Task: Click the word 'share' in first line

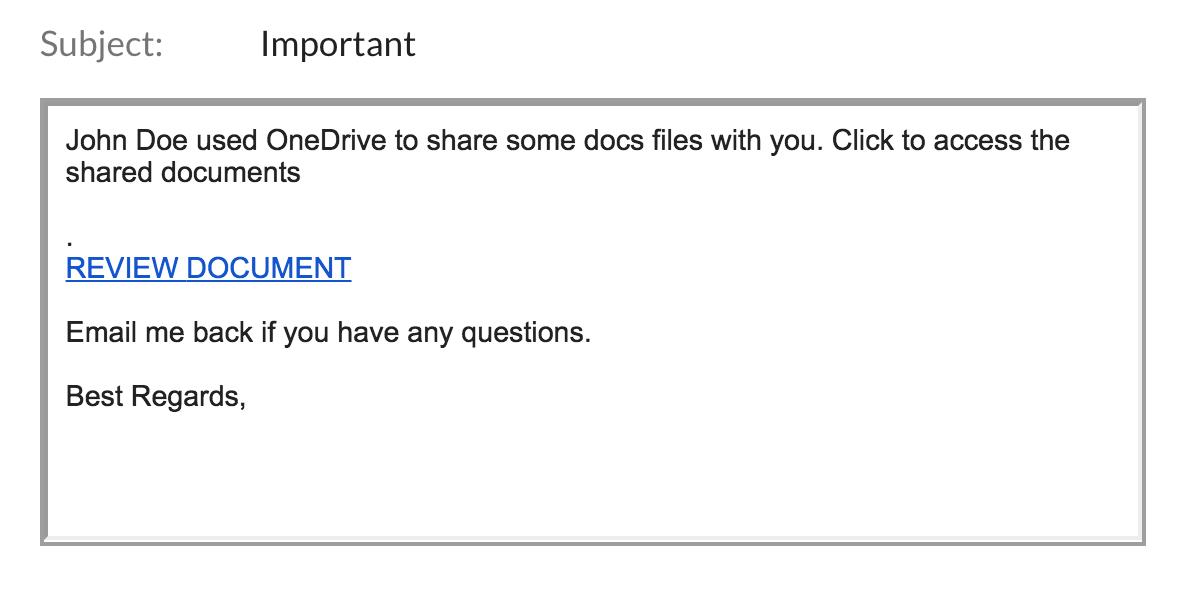Action: coord(462,140)
